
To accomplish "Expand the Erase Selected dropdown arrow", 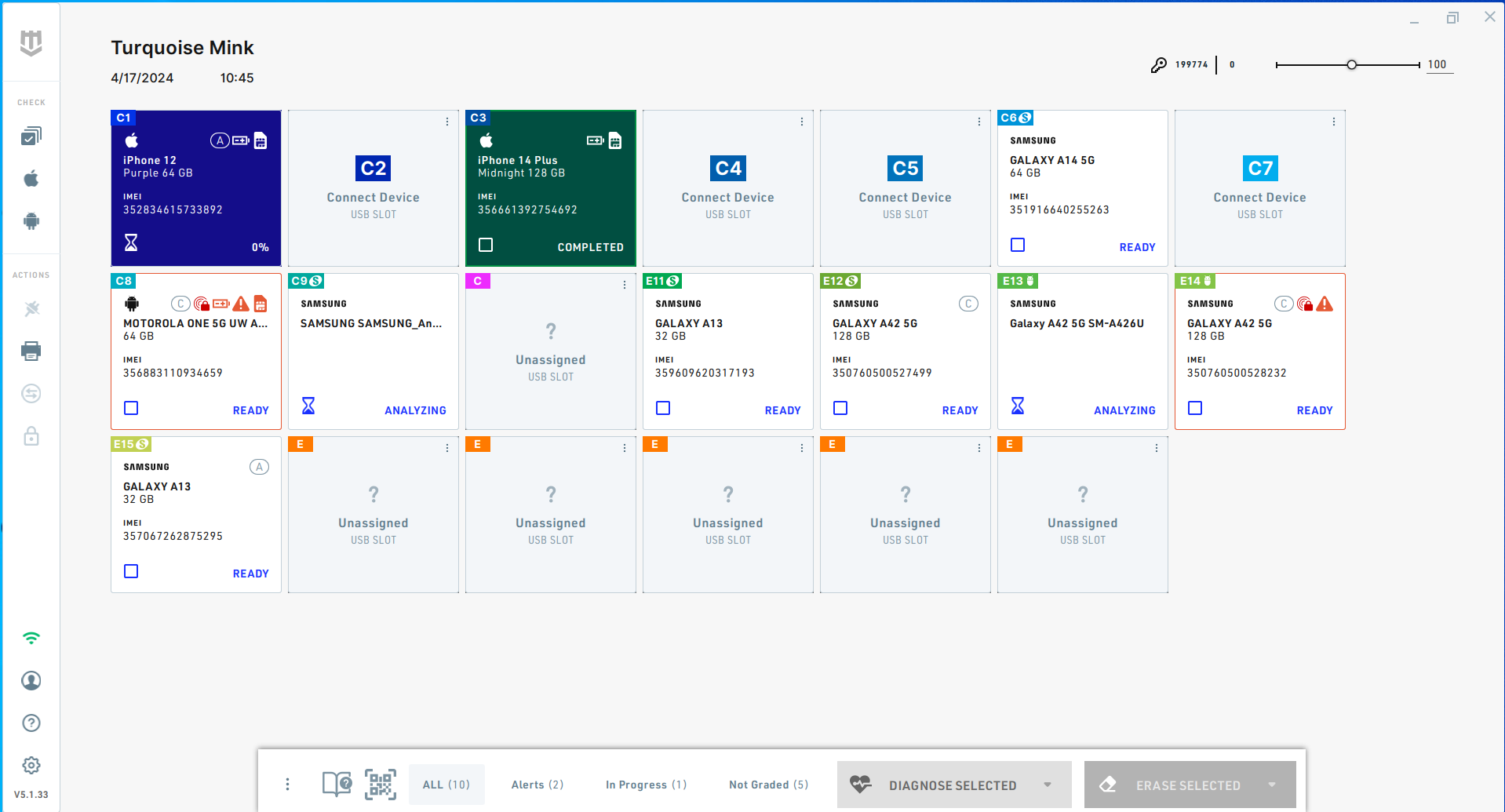I will coord(1272,785).
